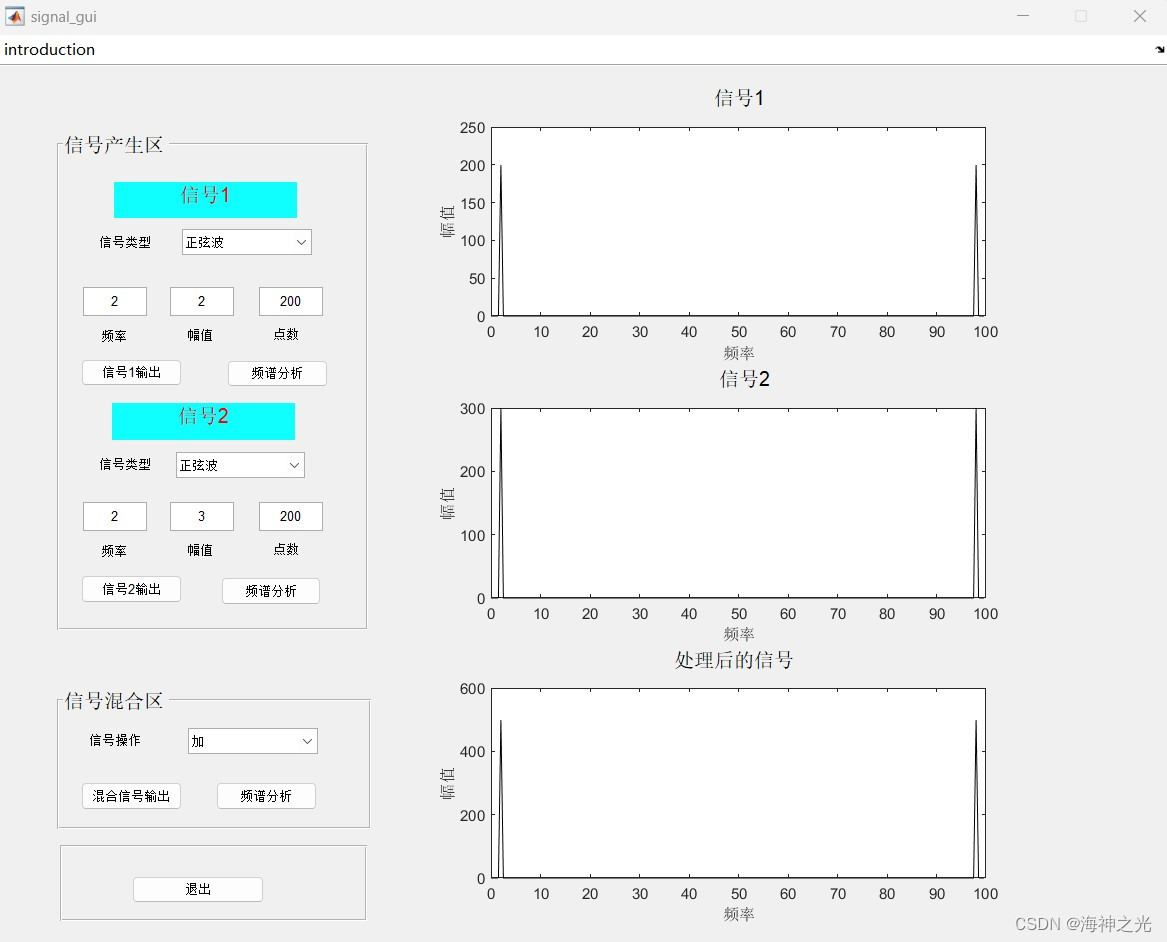
Task: Click the MATLAB icon in the title bar
Action: point(13,16)
